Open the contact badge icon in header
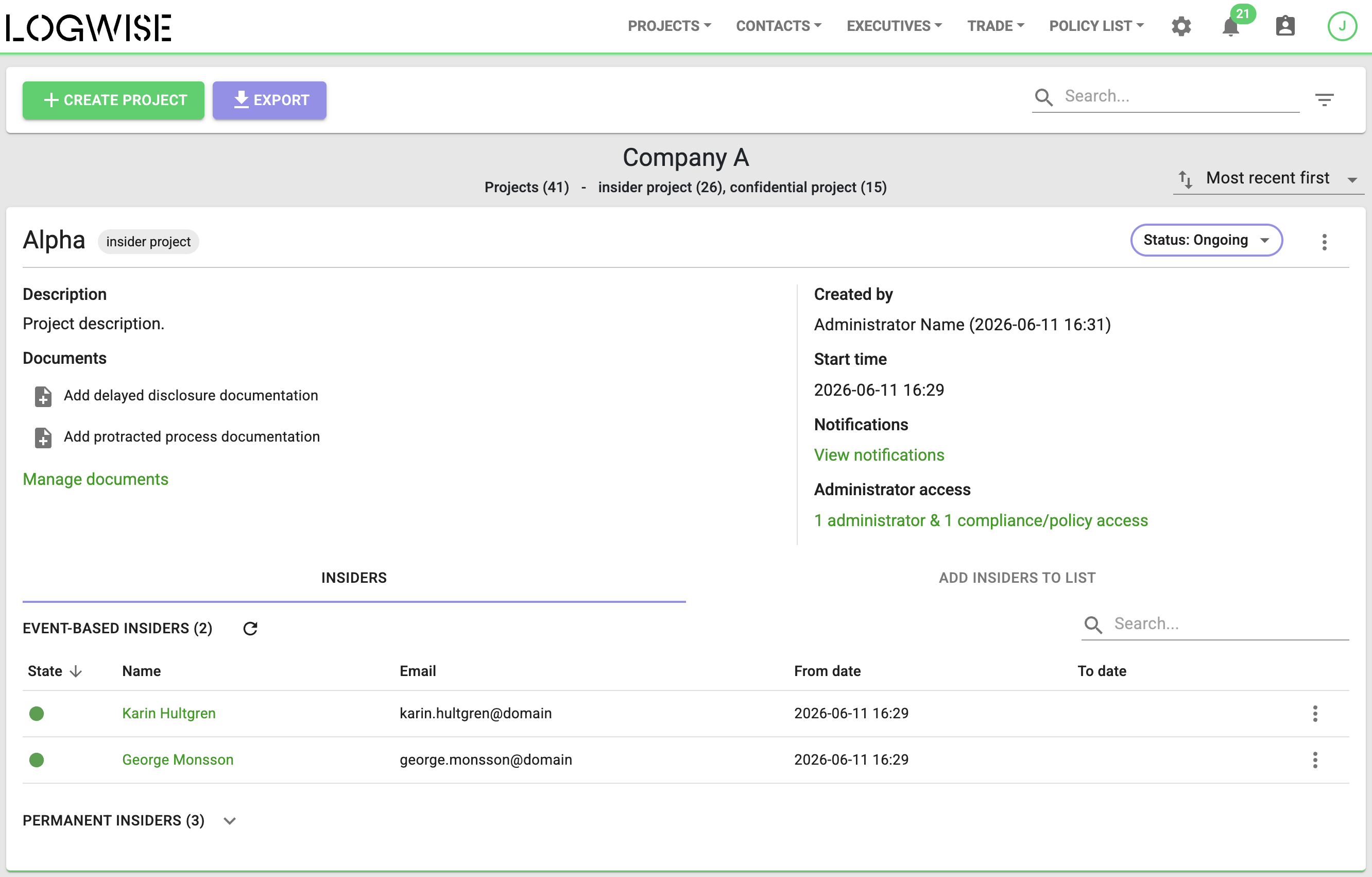This screenshot has width=1372, height=877. (1285, 26)
